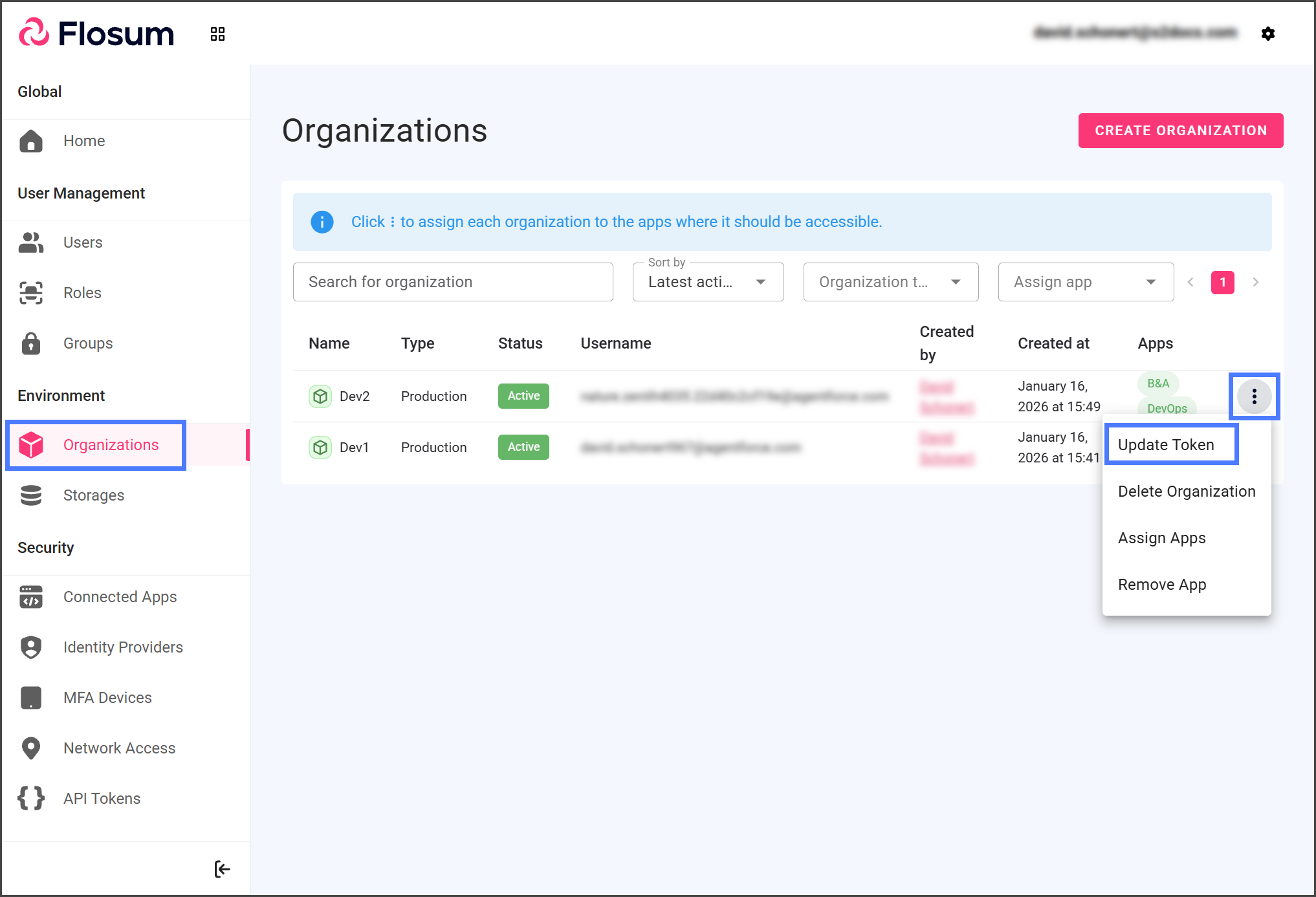1316x897 pixels.
Task: Click the Create Organization button
Action: (1180, 131)
